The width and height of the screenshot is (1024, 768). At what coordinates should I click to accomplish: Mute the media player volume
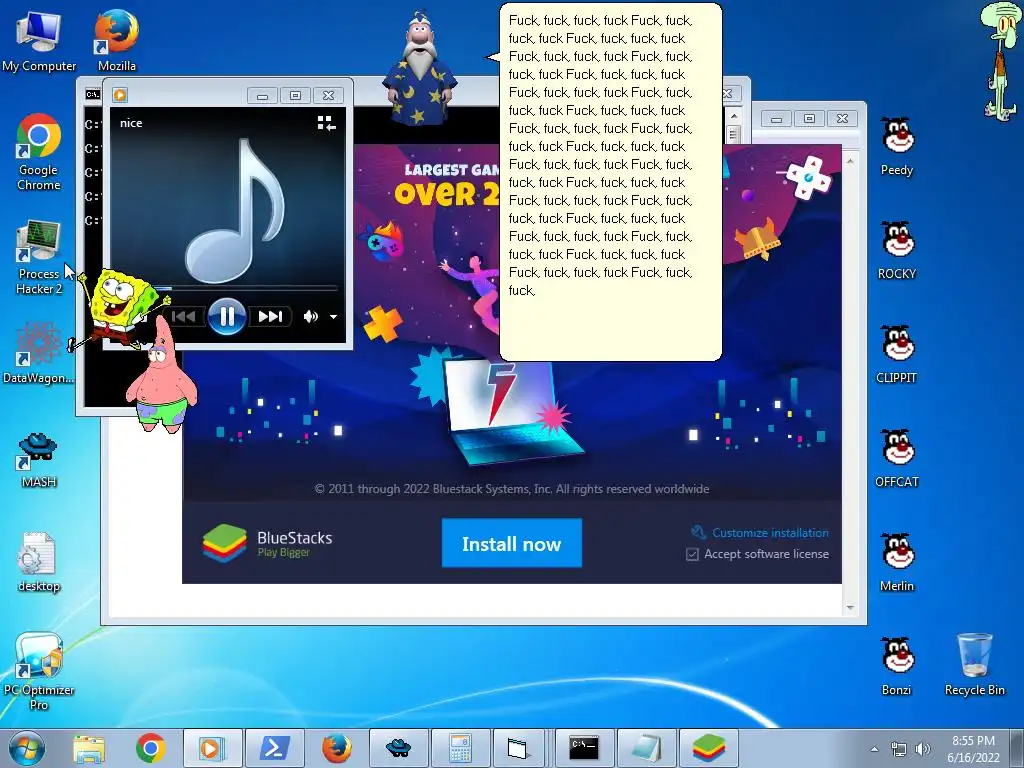(310, 317)
